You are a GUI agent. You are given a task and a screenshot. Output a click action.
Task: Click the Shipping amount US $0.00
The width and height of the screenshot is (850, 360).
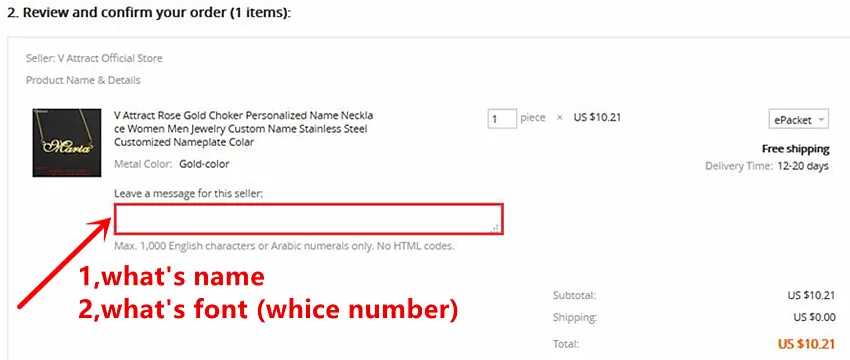811,318
